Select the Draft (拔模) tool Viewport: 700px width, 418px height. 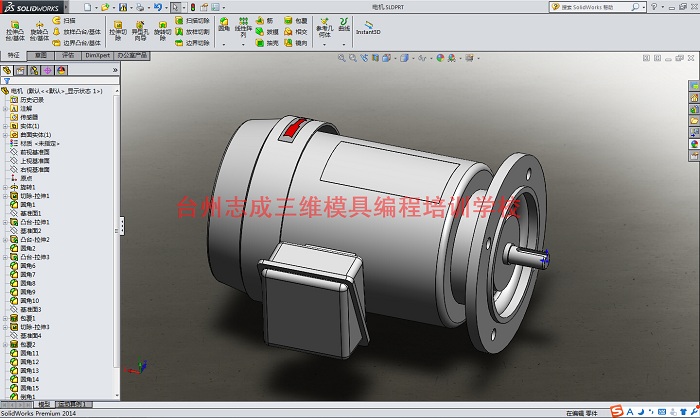267,32
